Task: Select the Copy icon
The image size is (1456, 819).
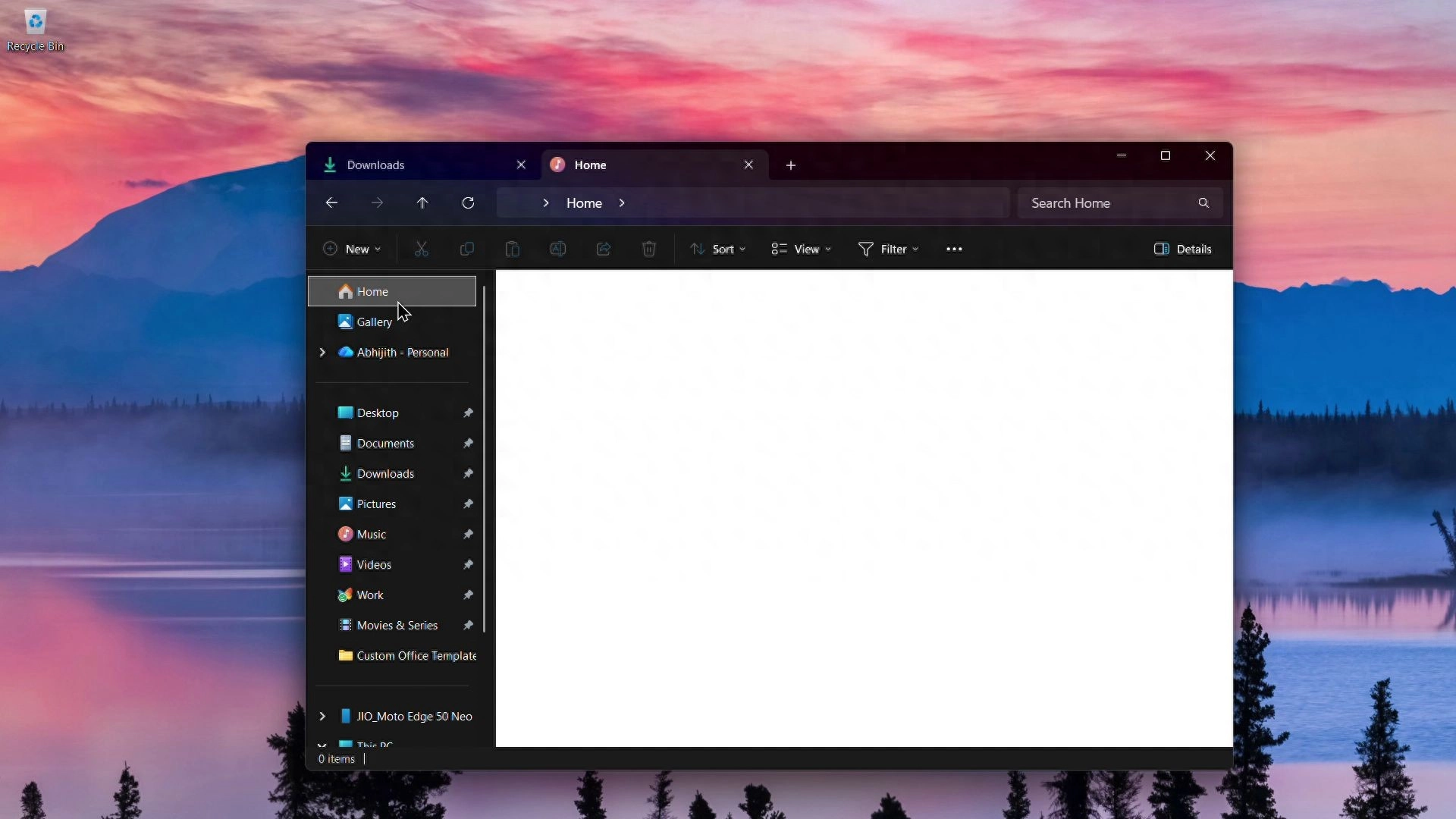Action: (x=467, y=249)
